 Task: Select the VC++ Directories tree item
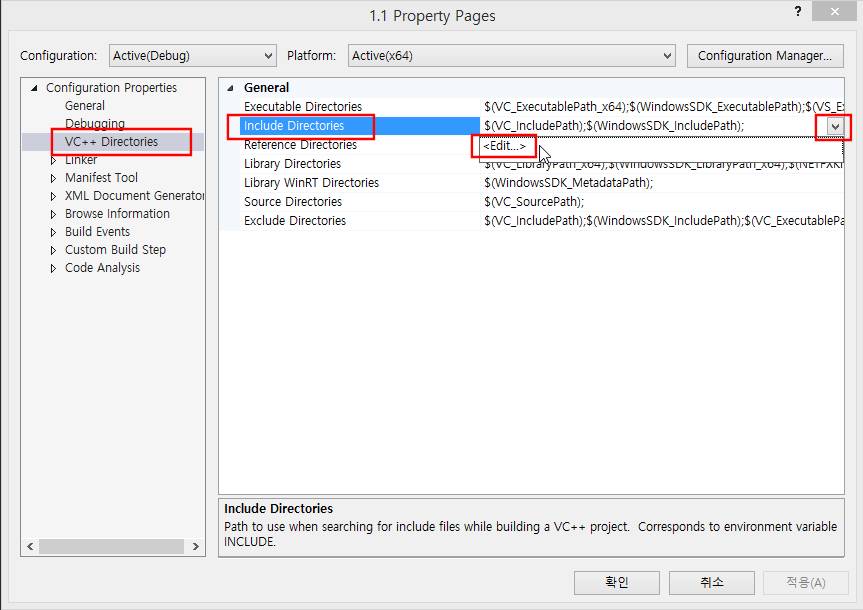[111, 142]
